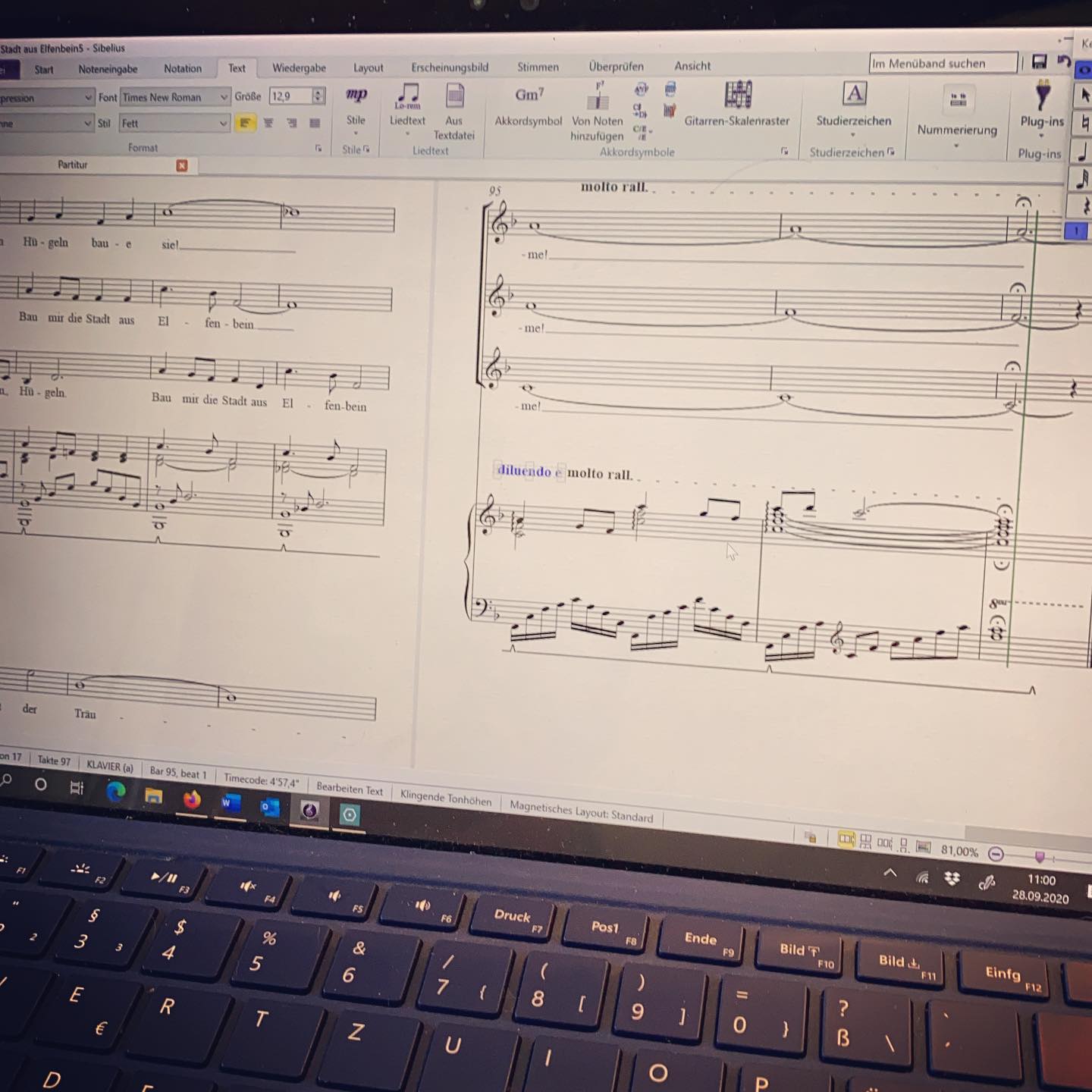Screen dimensions: 1092x1092
Task: Click Von Noten hinzufügen chord icon
Action: click(598, 96)
